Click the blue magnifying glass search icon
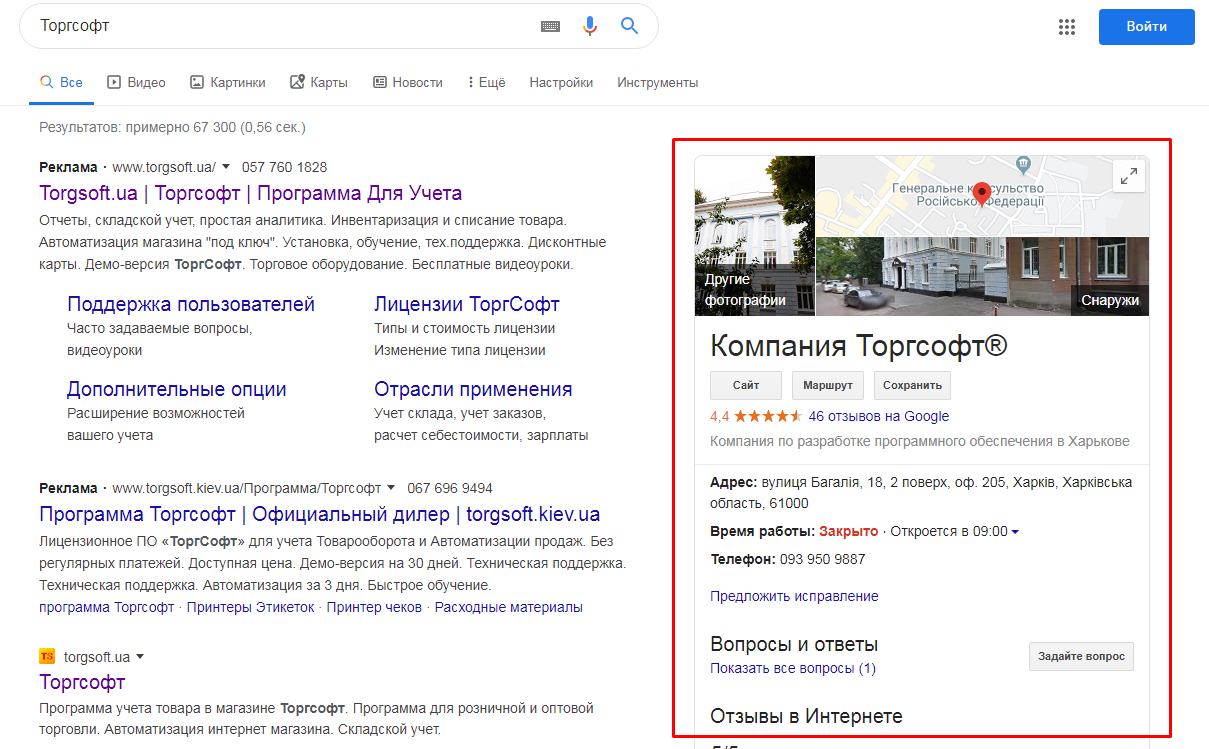The height and width of the screenshot is (749, 1209). click(x=629, y=26)
